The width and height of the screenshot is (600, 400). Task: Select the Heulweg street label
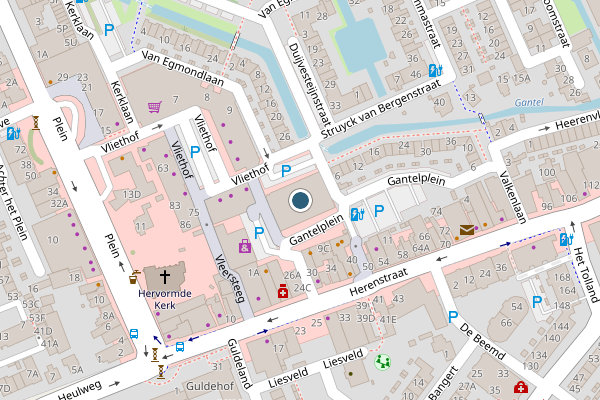pos(80,390)
